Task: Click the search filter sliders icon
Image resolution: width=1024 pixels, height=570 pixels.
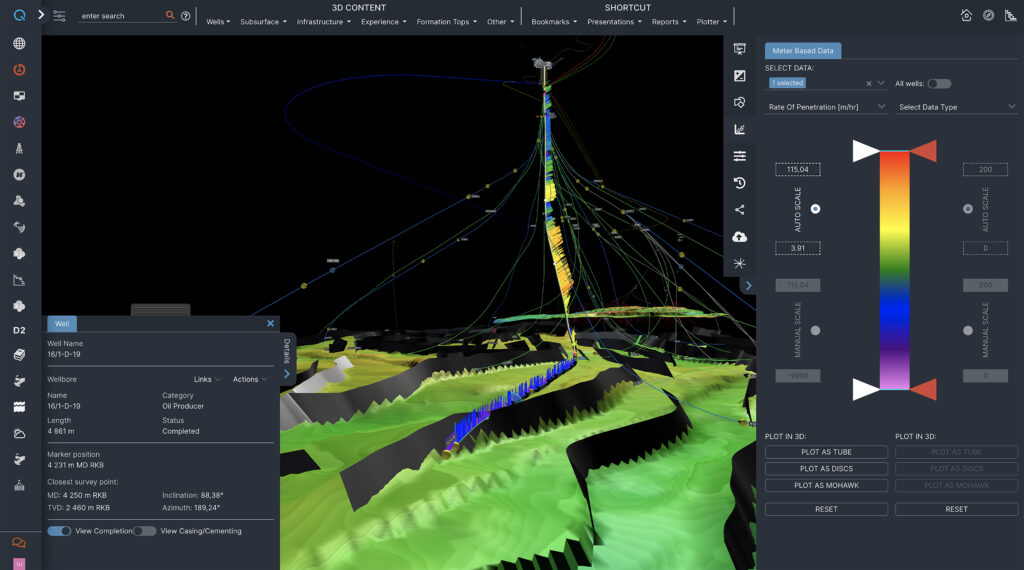Action: [59, 16]
